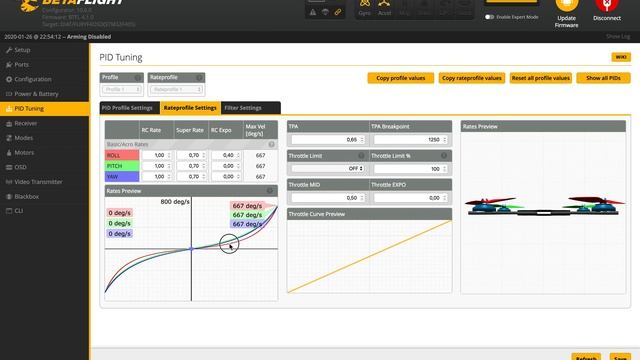Click the Save button
Screen dimensions: 640x360
pyautogui.click(x=620, y=357)
